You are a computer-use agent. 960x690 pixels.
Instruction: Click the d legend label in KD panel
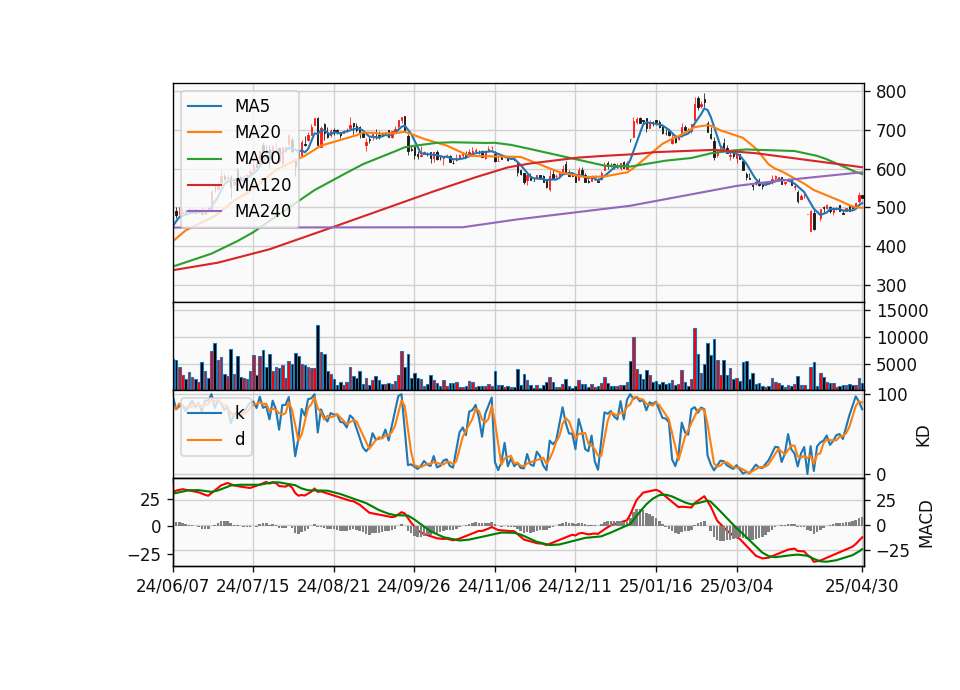tap(240, 439)
